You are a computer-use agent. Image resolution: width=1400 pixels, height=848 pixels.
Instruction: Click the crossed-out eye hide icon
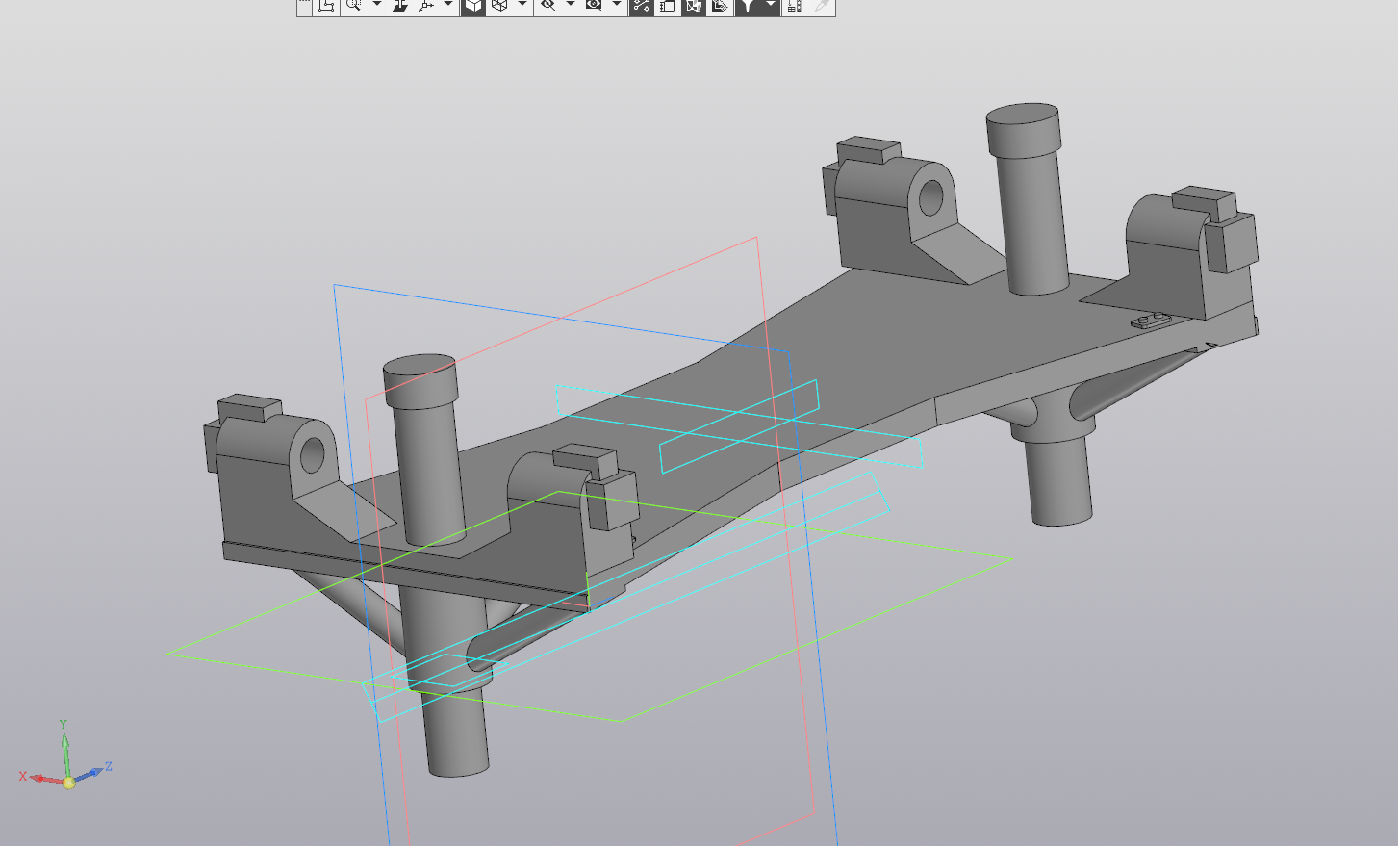(x=547, y=6)
